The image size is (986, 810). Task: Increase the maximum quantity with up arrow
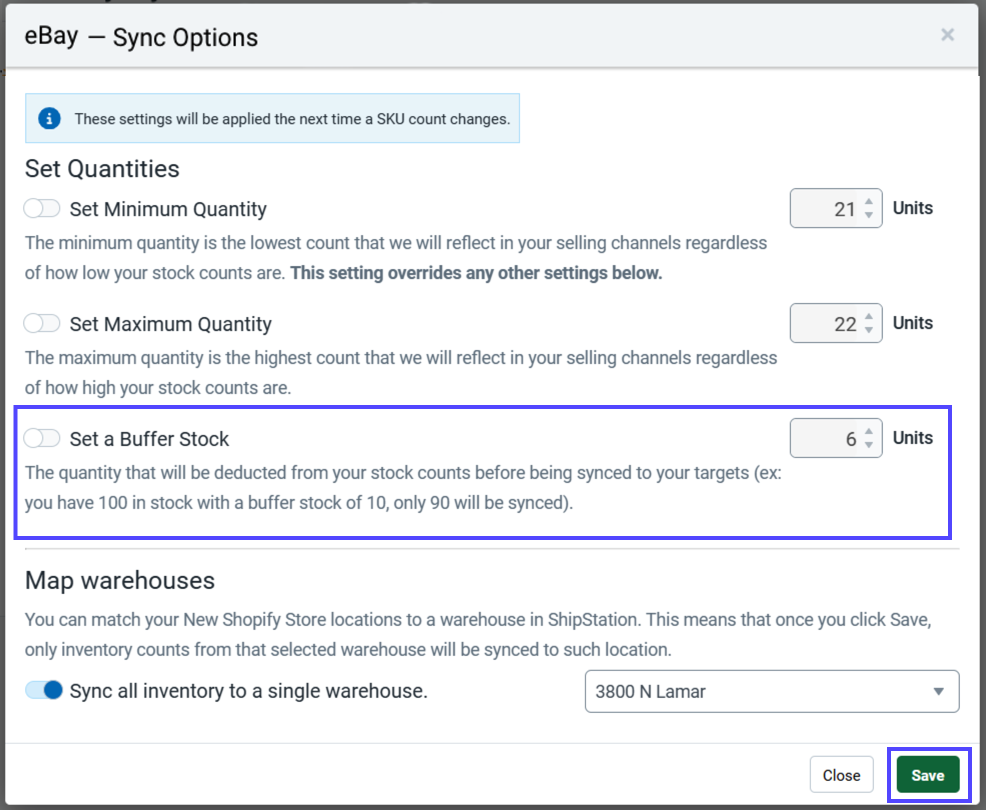(868, 317)
